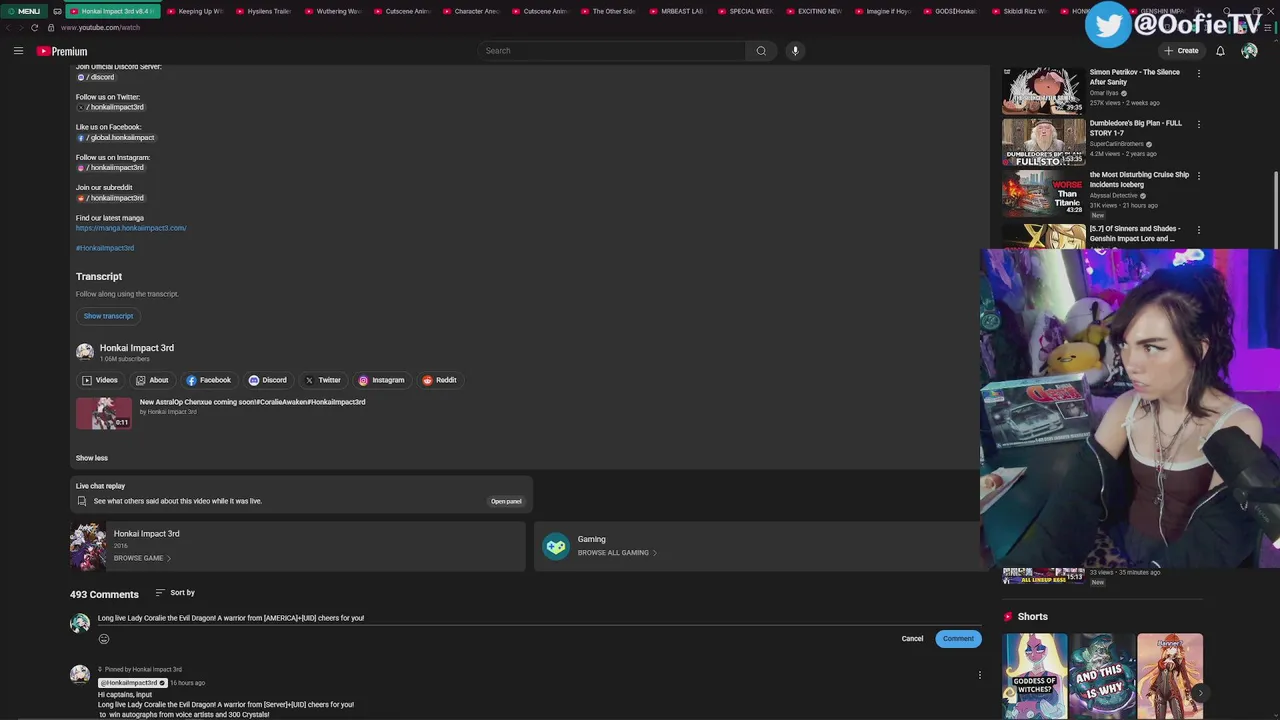Open the Discord chip link
The image size is (1280, 720).
268,380
